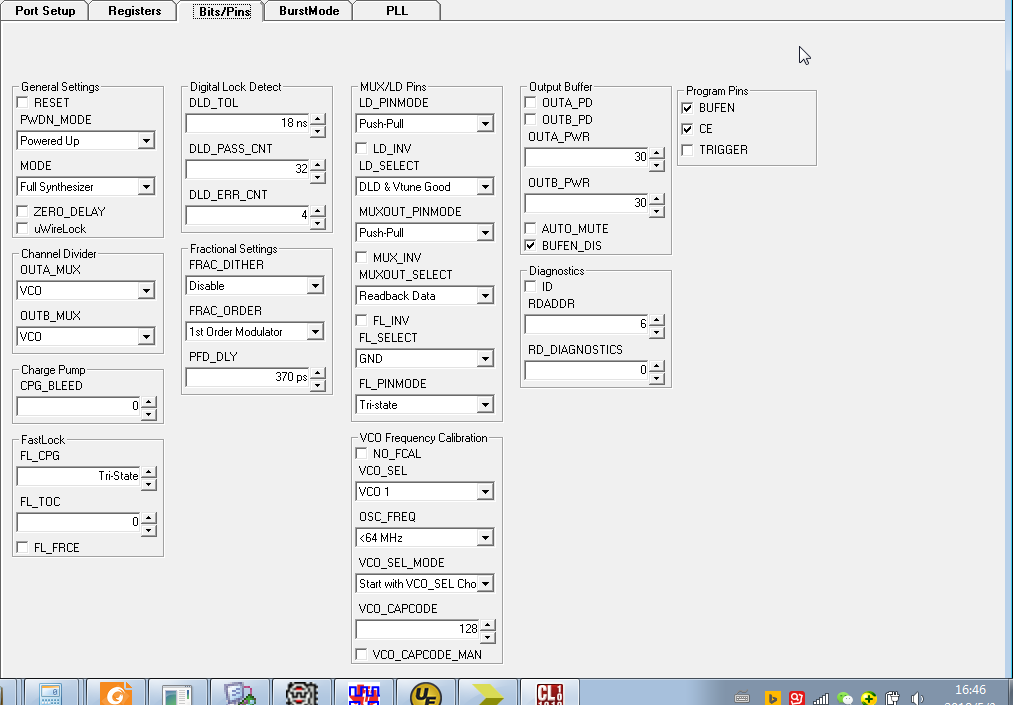Click the RDADDR value field
Viewport: 1013px width, 705px height.
[587, 324]
